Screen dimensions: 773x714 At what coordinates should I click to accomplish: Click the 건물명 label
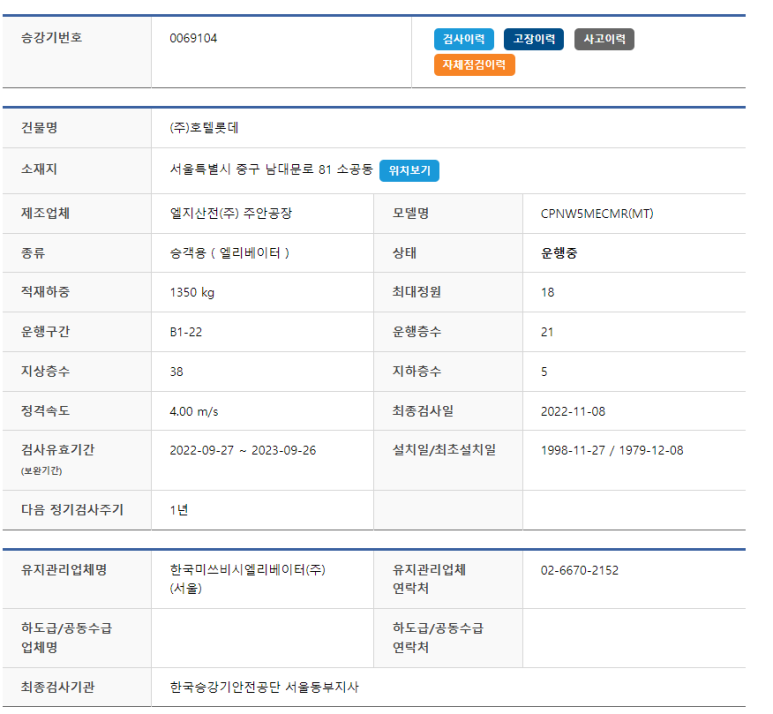coord(39,128)
